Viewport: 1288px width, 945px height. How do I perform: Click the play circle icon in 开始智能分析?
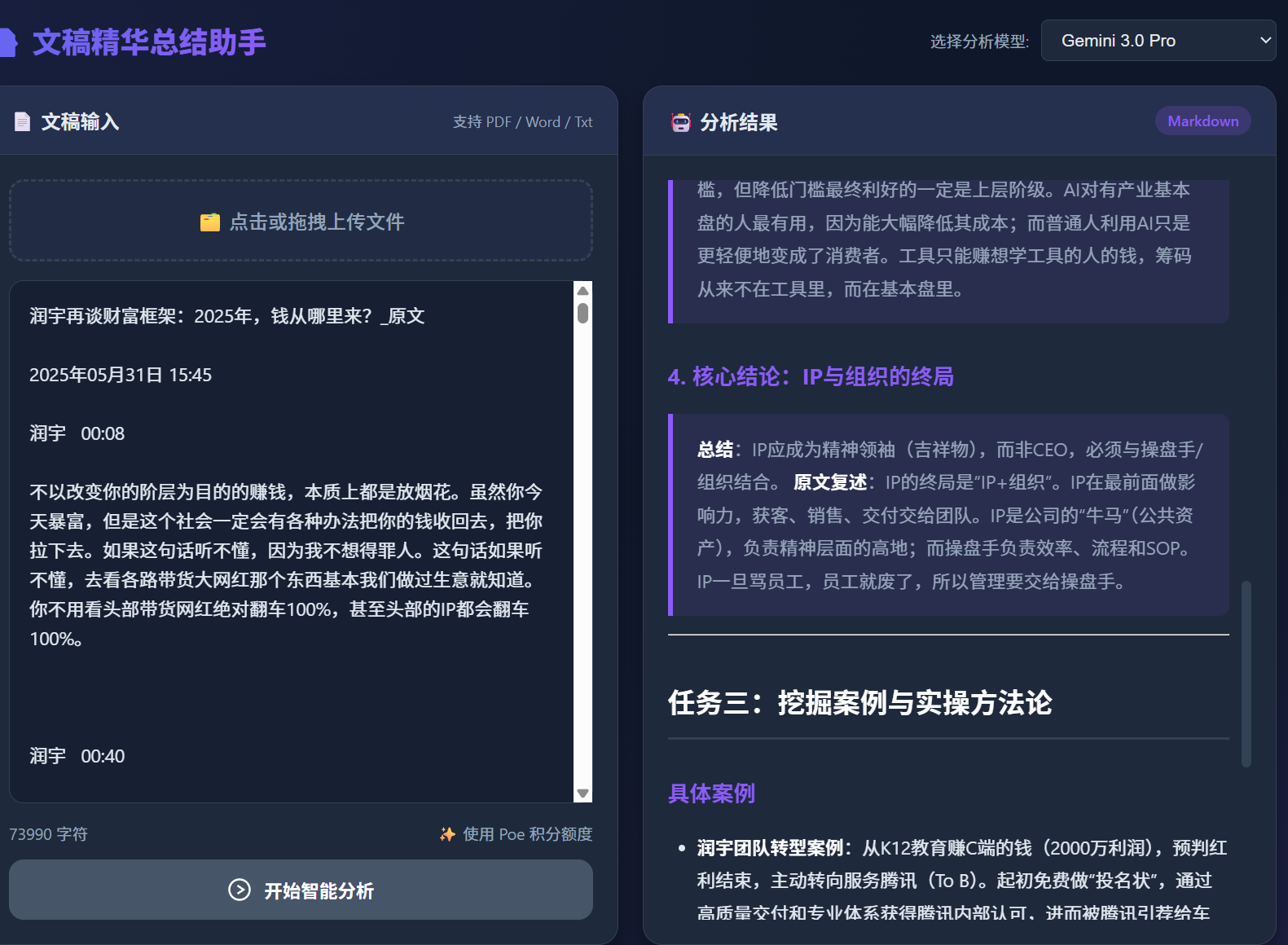coord(240,890)
